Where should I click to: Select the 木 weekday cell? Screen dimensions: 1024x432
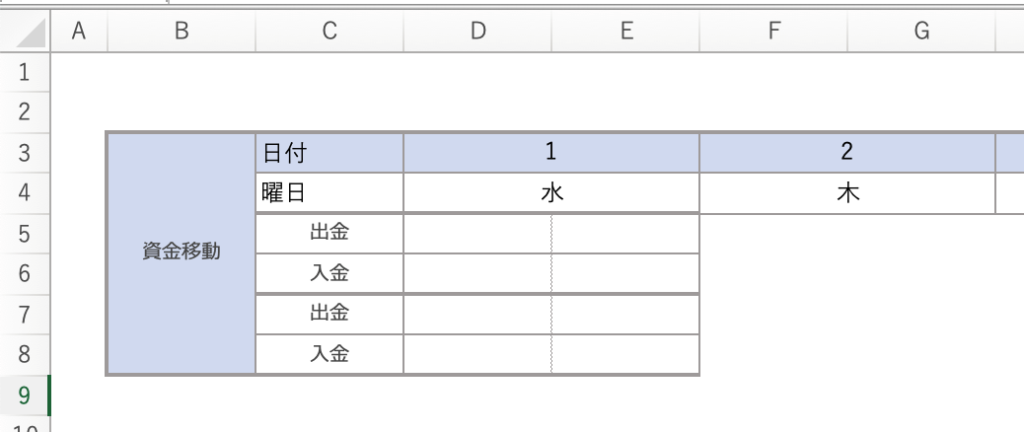click(x=847, y=193)
